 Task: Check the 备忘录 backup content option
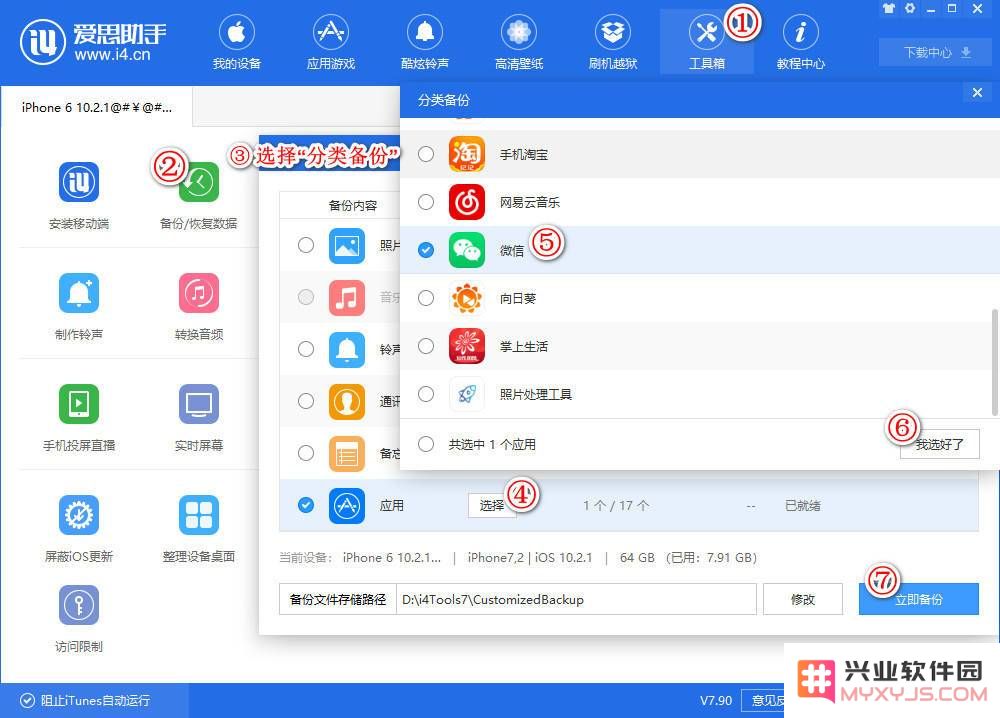coord(305,453)
